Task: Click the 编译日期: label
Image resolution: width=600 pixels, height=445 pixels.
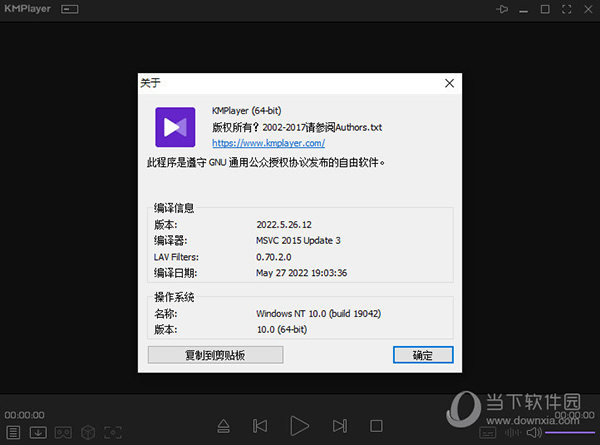Action: [176, 273]
